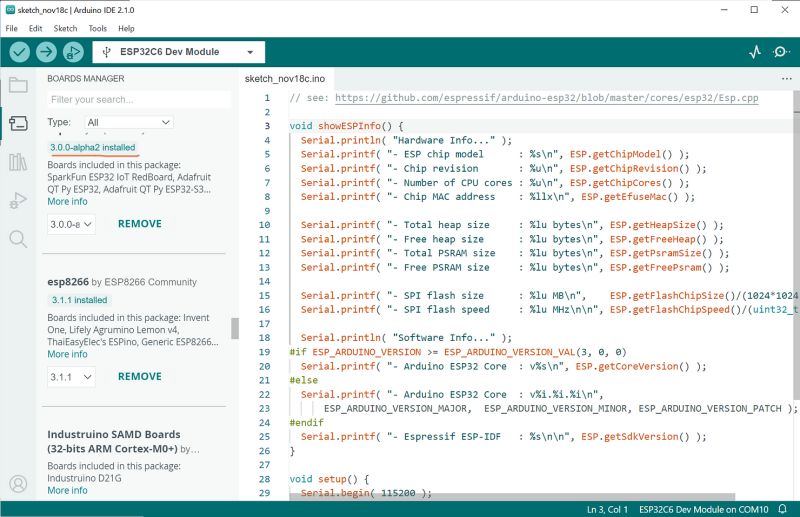
Task: Click the account profile icon
Action: click(x=18, y=483)
